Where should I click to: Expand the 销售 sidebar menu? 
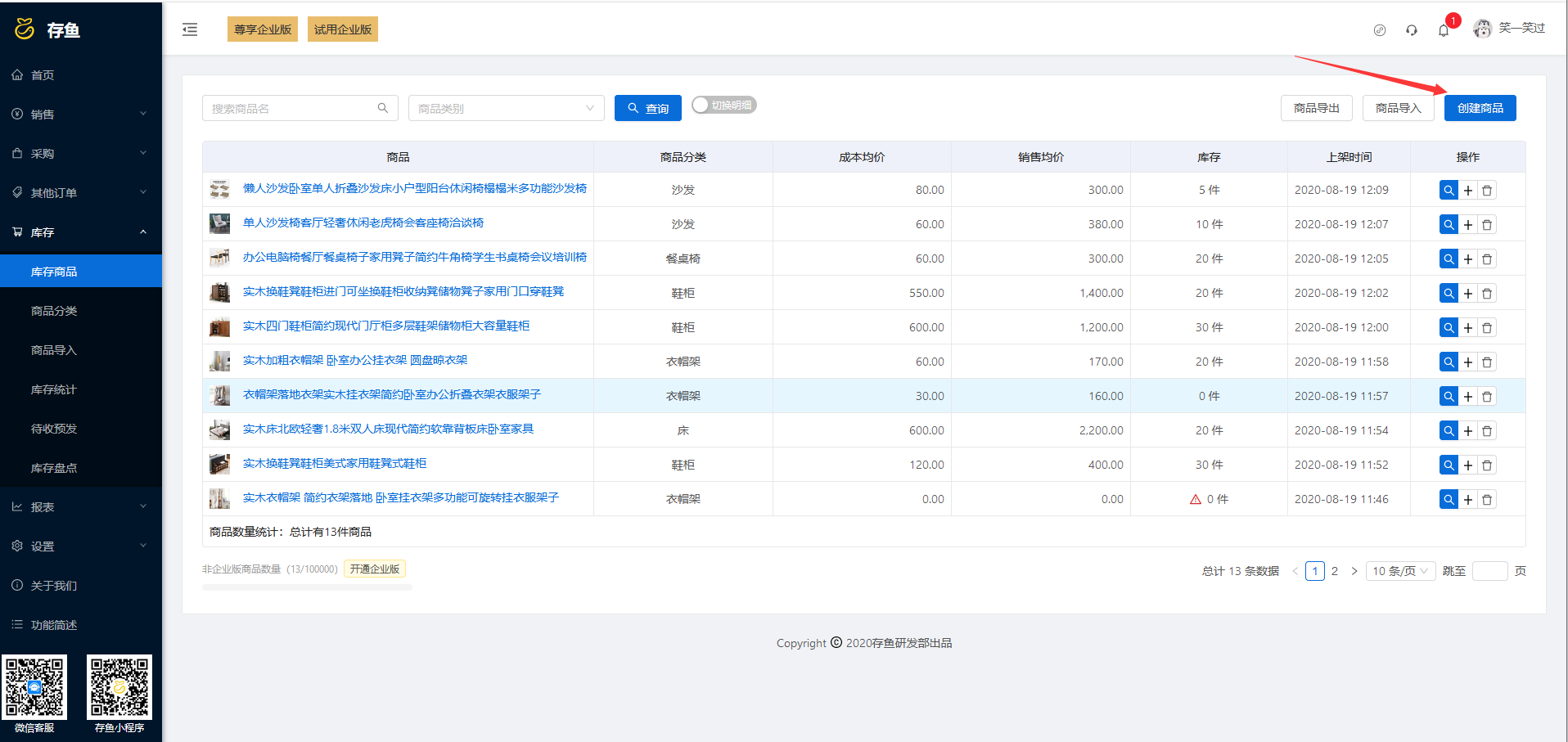click(81, 115)
